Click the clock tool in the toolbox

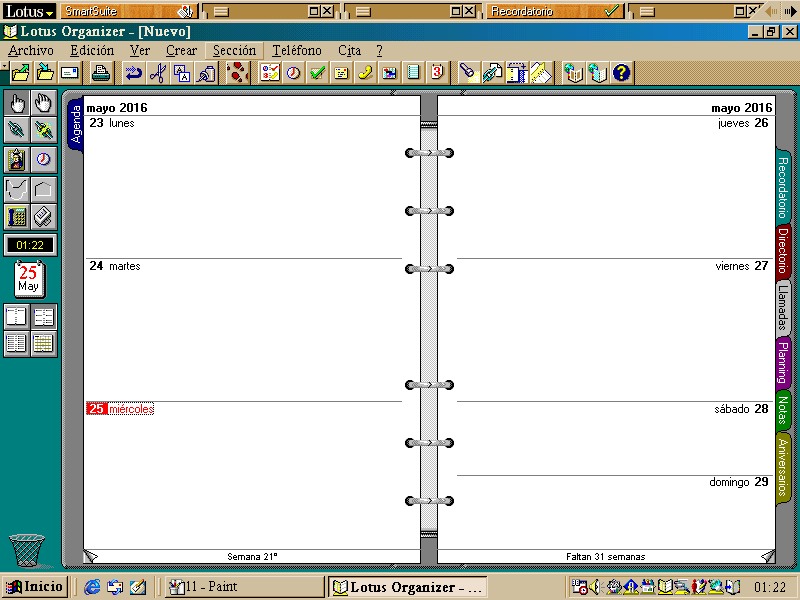click(x=43, y=160)
